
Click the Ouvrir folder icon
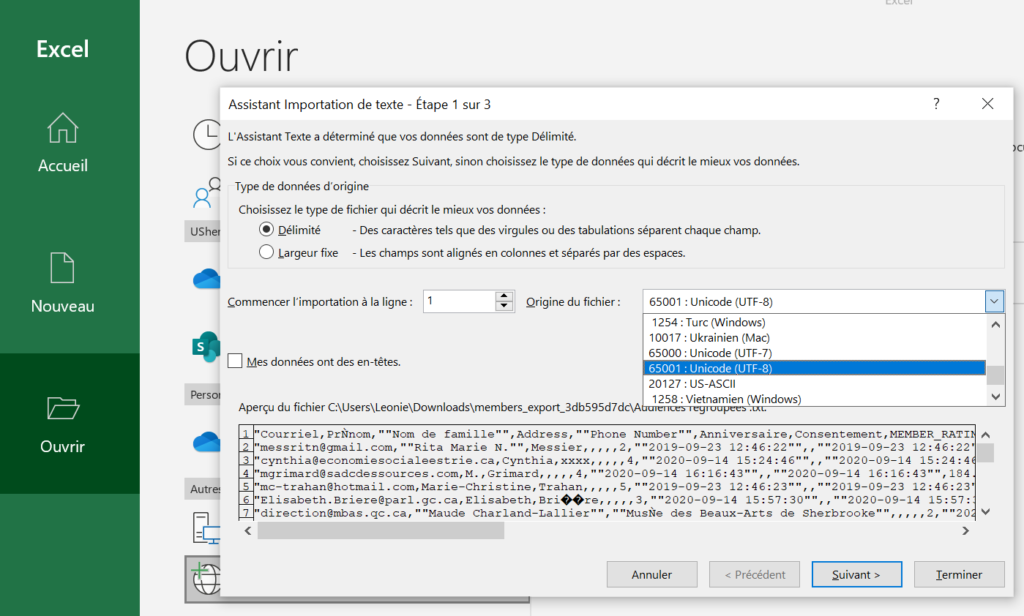click(x=62, y=408)
